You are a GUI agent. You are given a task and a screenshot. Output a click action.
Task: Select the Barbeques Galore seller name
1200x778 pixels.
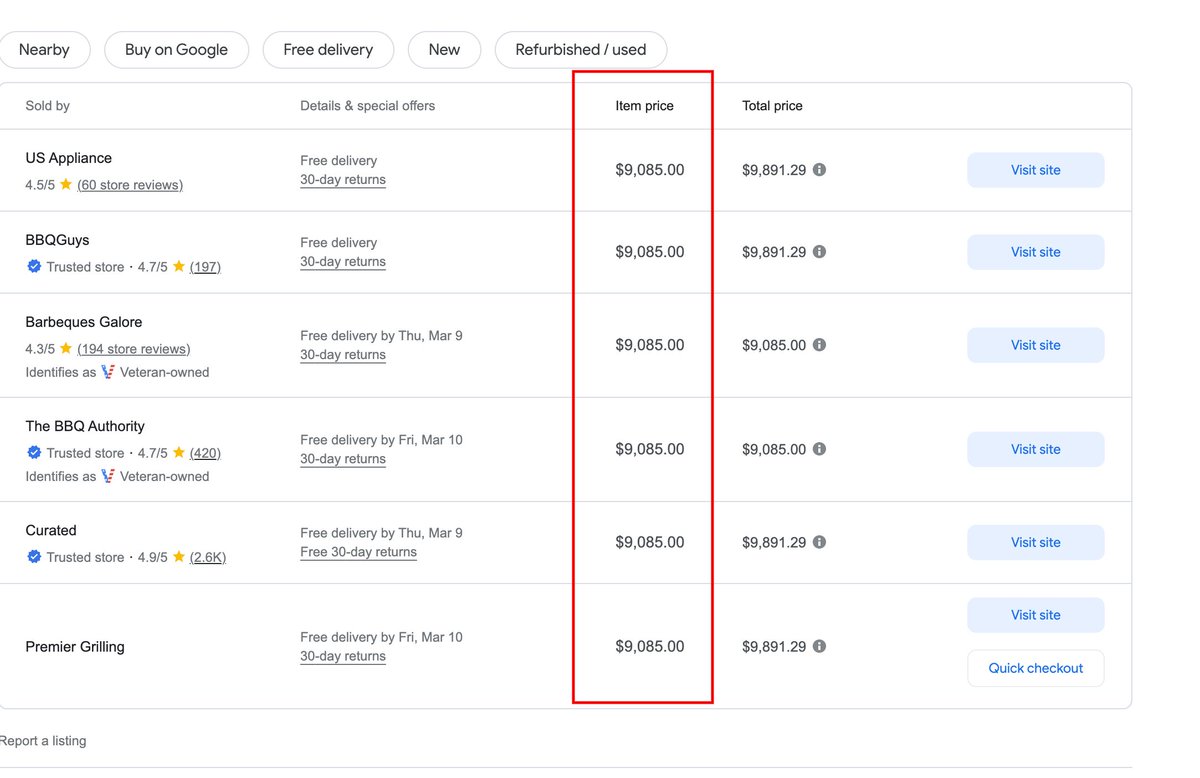[x=84, y=322]
